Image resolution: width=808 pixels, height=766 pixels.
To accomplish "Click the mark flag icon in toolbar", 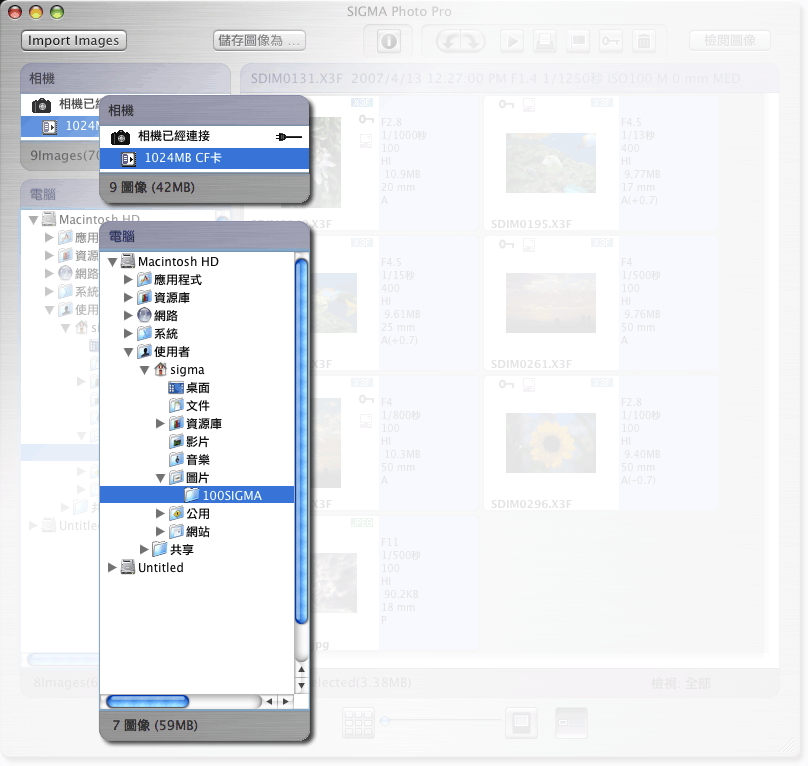I will (x=578, y=41).
